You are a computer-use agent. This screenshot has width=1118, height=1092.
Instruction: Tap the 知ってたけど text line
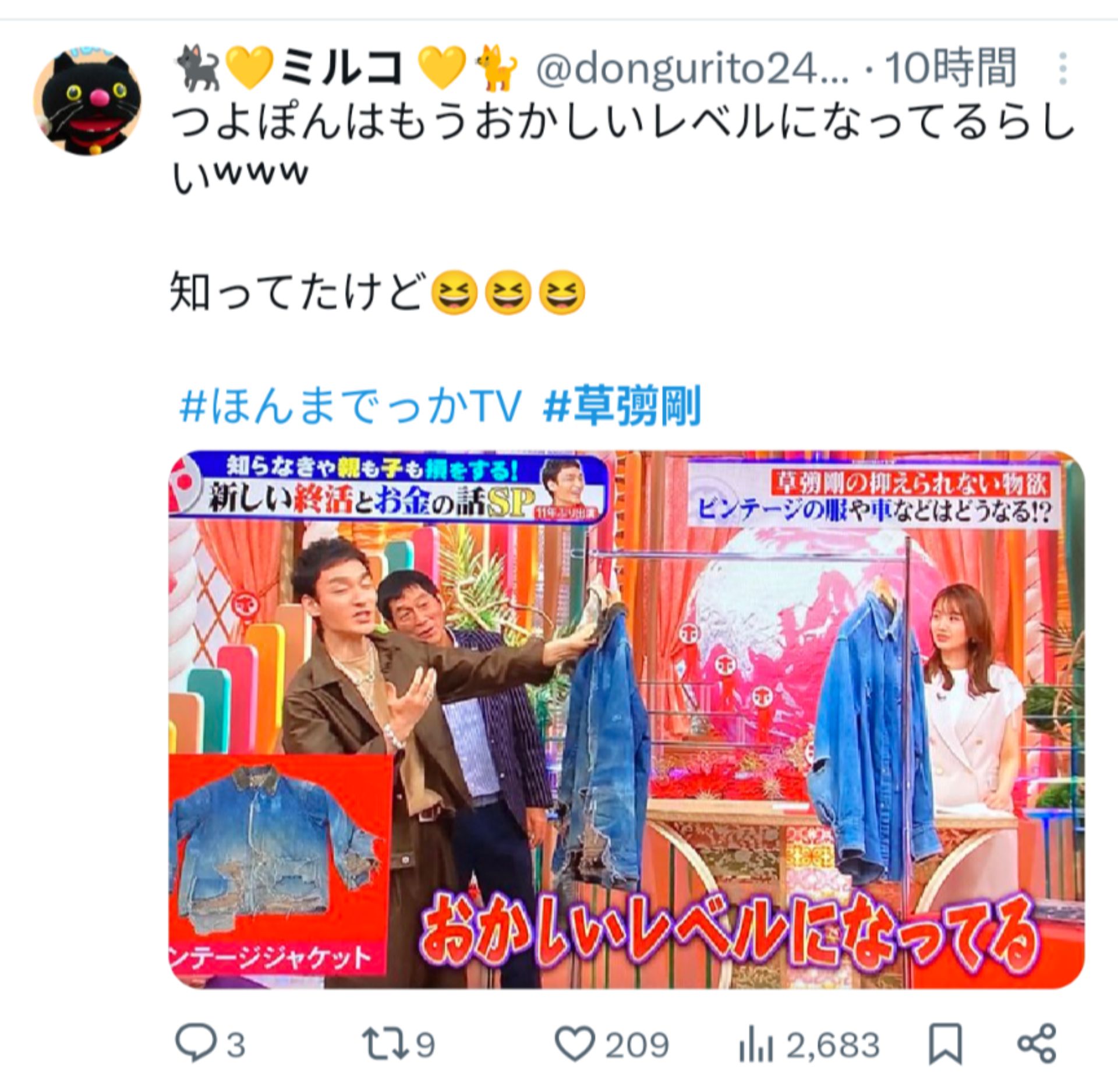pyautogui.click(x=377, y=292)
